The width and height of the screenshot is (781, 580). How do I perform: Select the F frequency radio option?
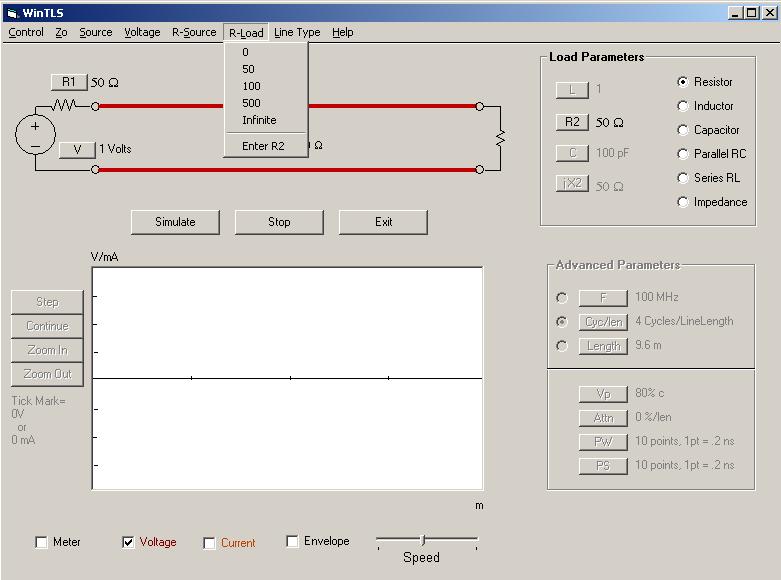pos(562,297)
